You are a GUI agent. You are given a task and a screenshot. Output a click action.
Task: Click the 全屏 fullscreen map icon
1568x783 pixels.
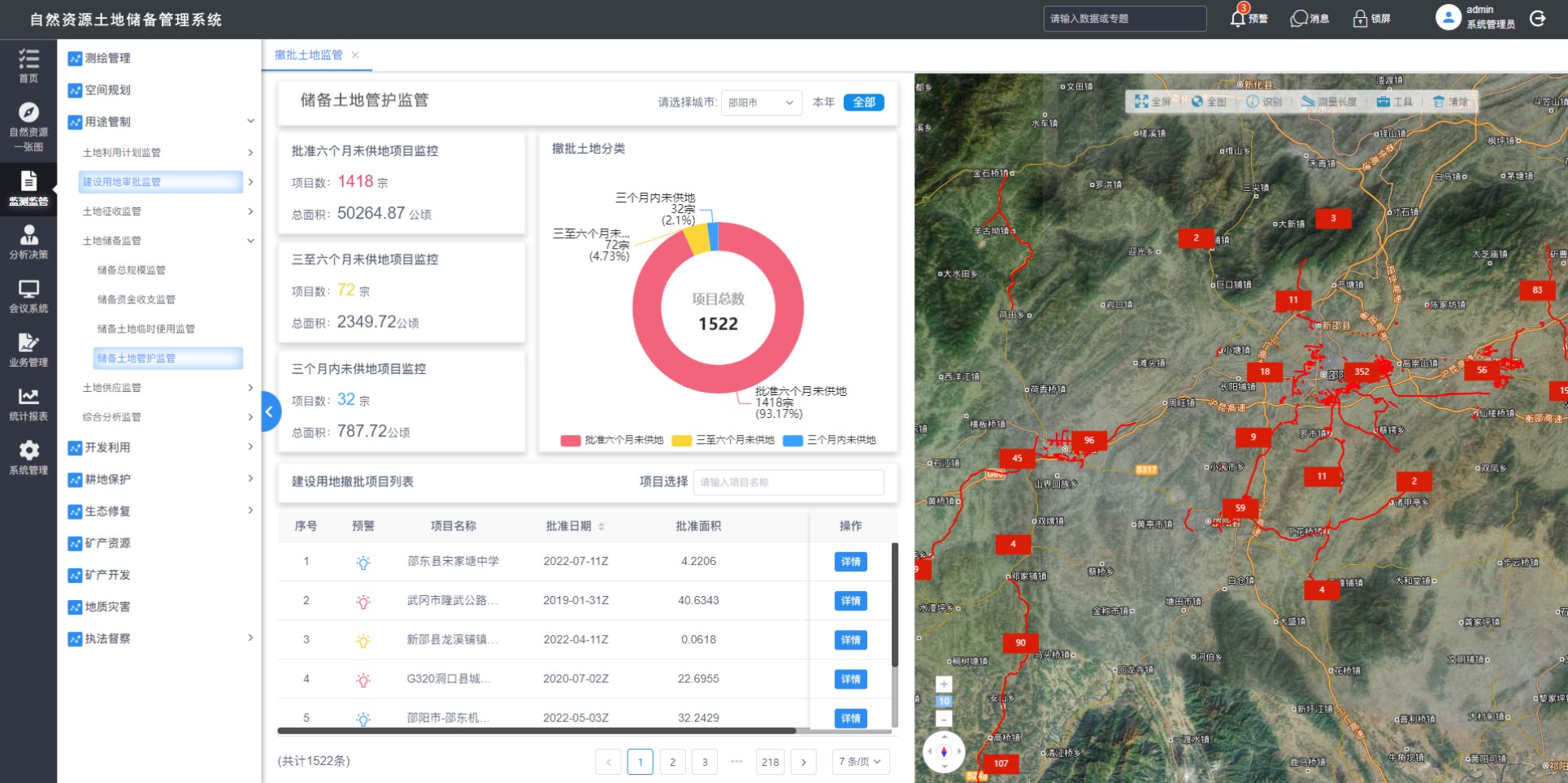tap(1142, 102)
